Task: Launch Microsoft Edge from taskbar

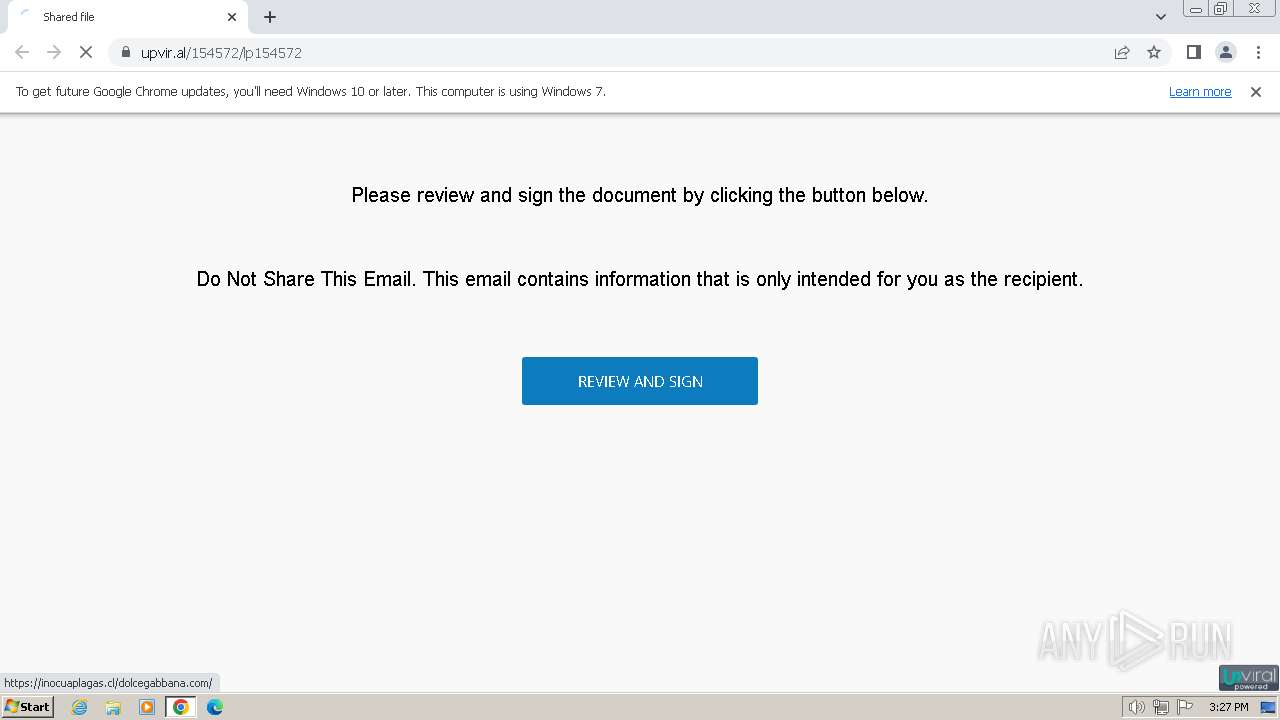Action: click(x=214, y=707)
